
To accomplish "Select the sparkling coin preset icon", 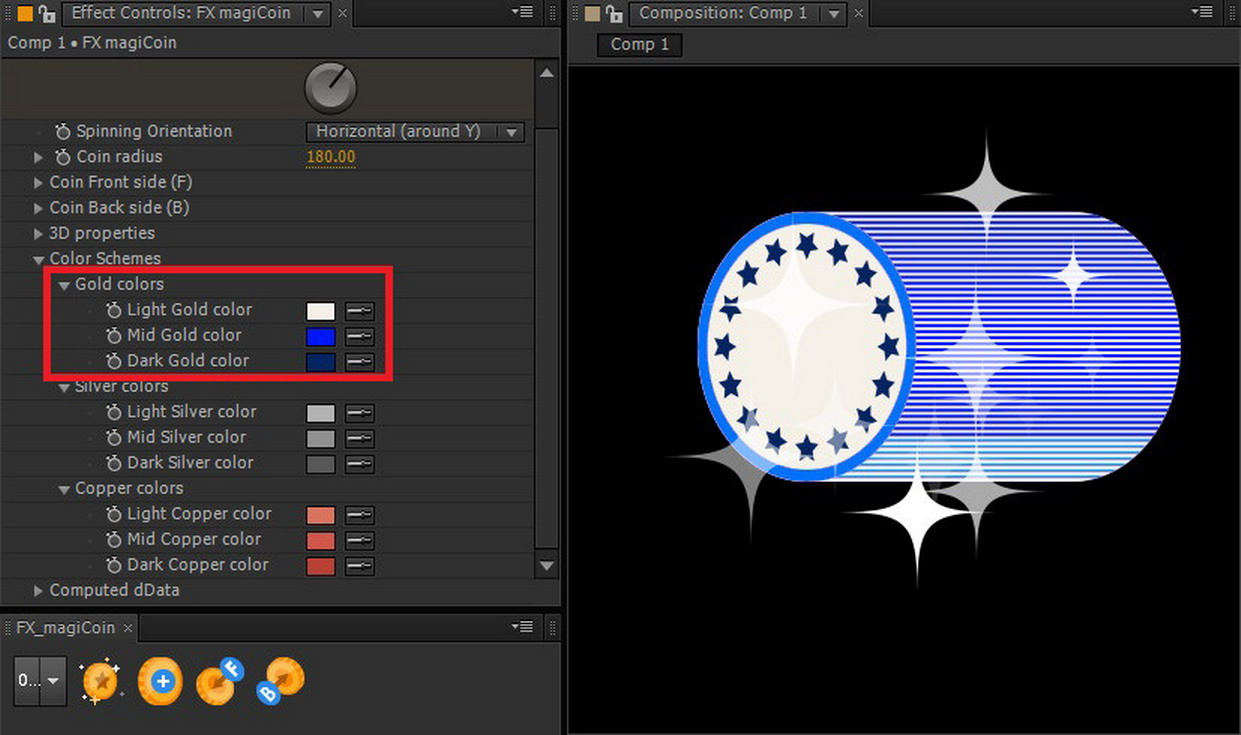I will [x=100, y=681].
